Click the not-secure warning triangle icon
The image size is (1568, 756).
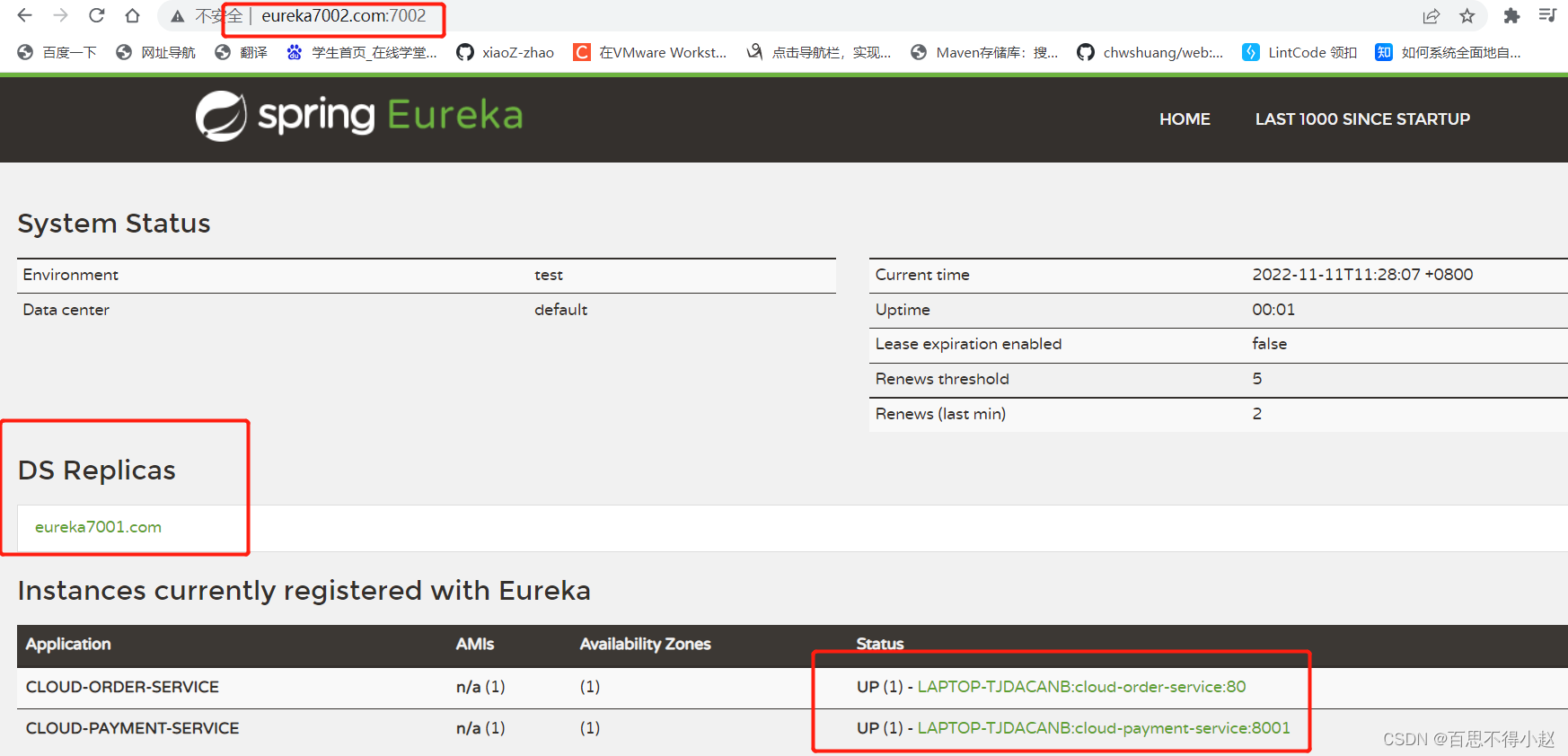point(178,16)
